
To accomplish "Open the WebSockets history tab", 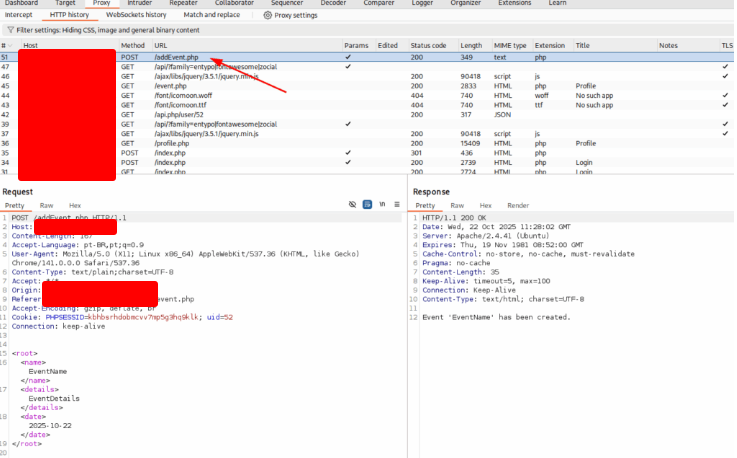I will [x=136, y=15].
